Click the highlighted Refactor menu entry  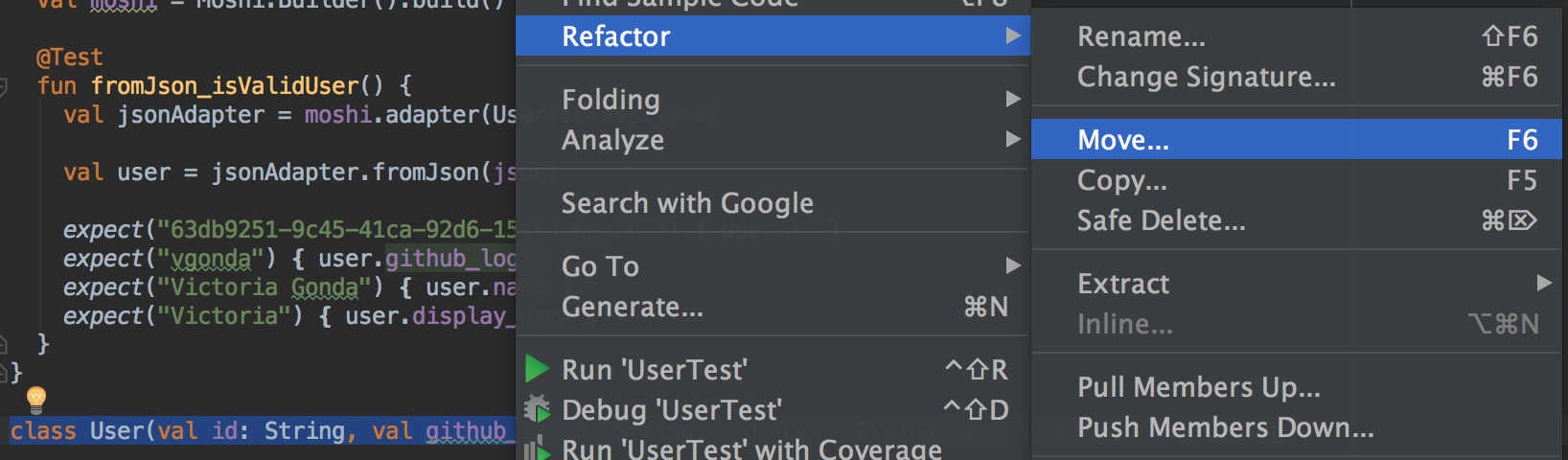[772, 35]
